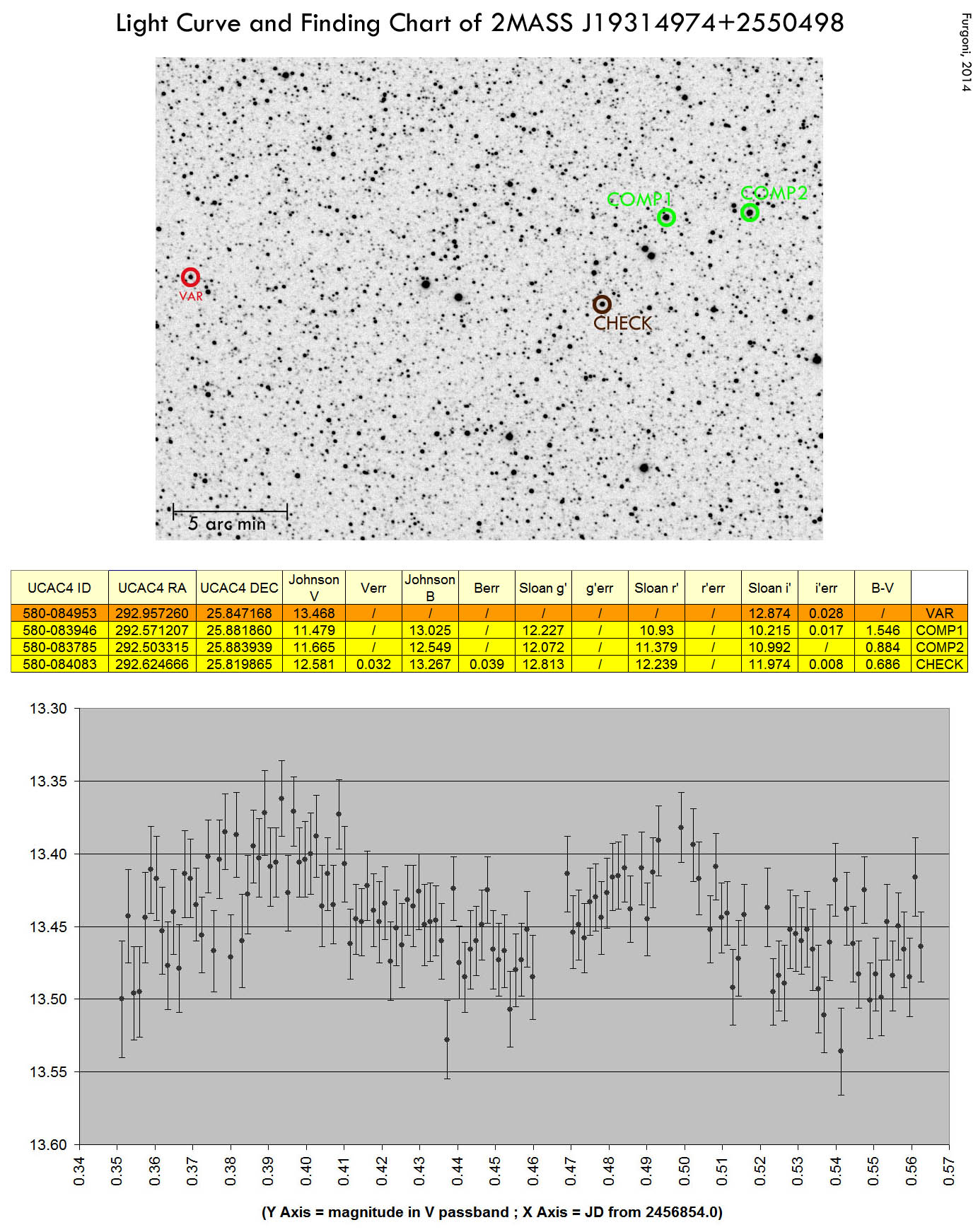Click RA value '292.957260'
This screenshot has height=1232, width=978.
[152, 613]
